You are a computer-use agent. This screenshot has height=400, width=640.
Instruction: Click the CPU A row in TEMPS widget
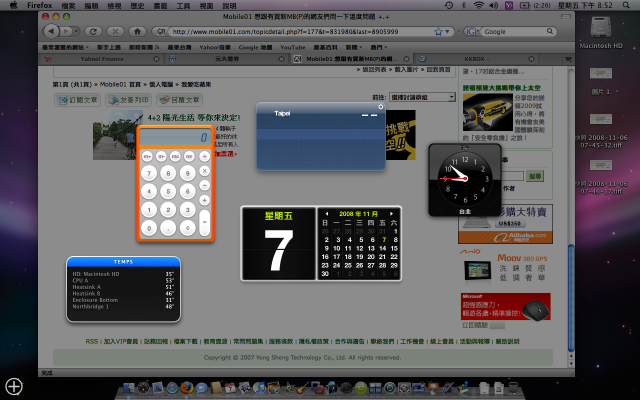[123, 280]
